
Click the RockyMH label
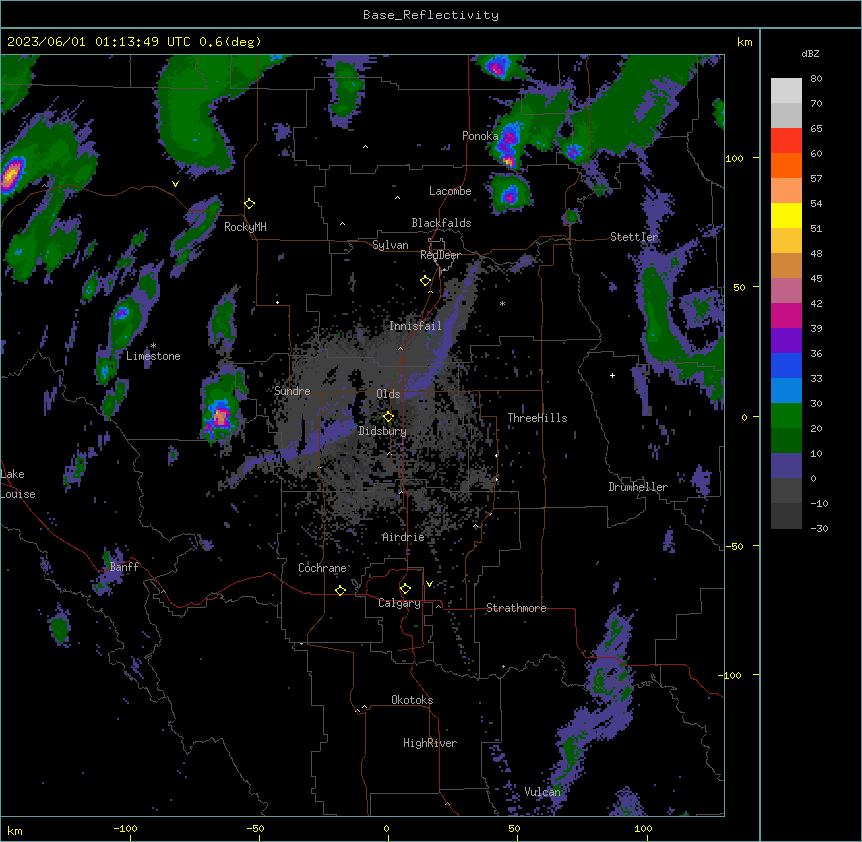coord(245,227)
